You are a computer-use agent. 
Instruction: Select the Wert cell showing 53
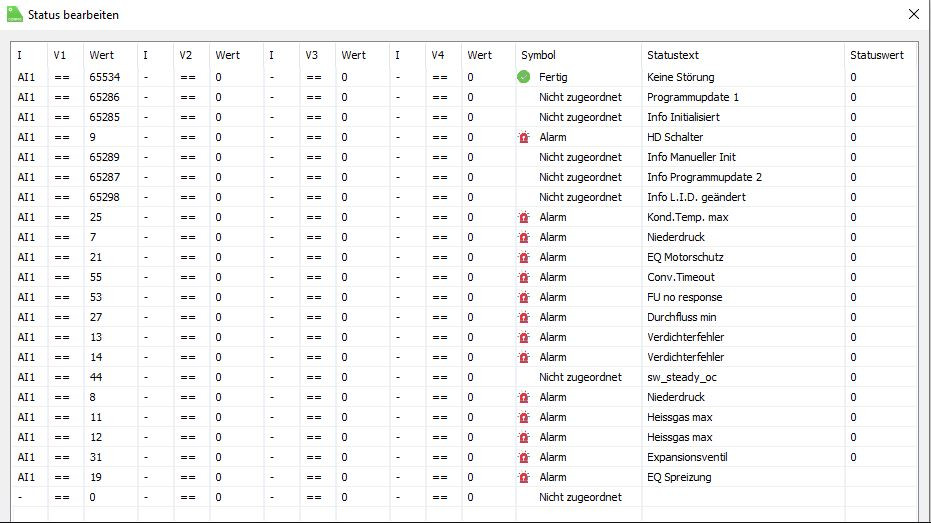click(96, 297)
